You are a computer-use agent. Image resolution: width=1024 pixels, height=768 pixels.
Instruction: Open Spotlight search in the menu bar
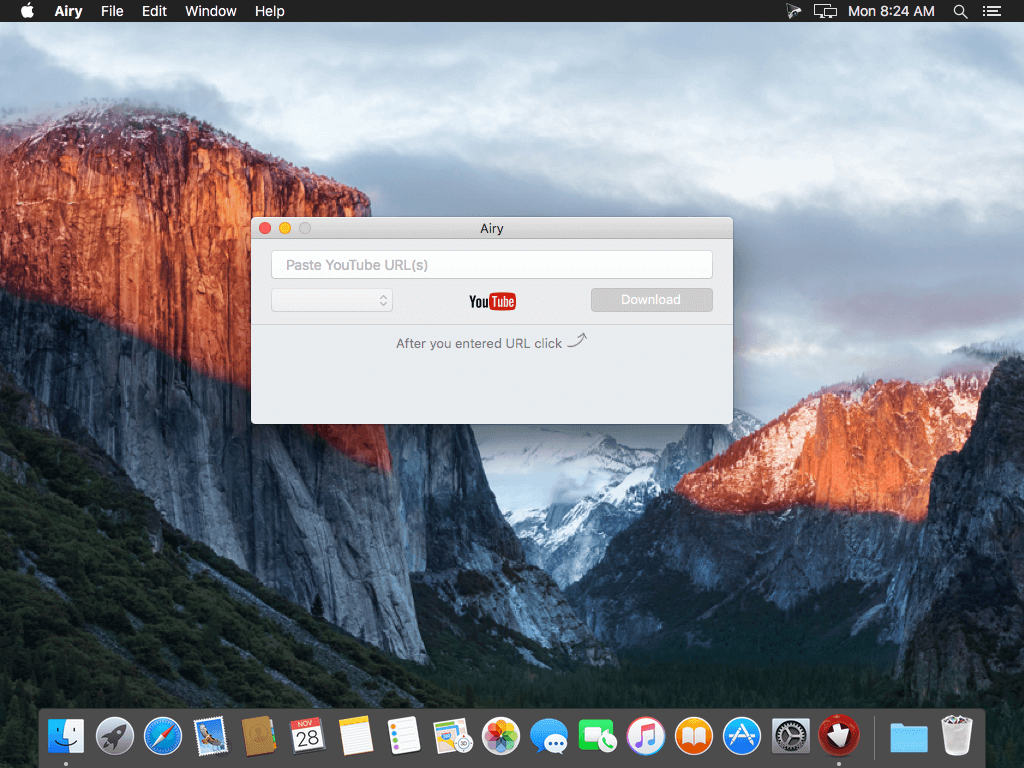[x=960, y=11]
